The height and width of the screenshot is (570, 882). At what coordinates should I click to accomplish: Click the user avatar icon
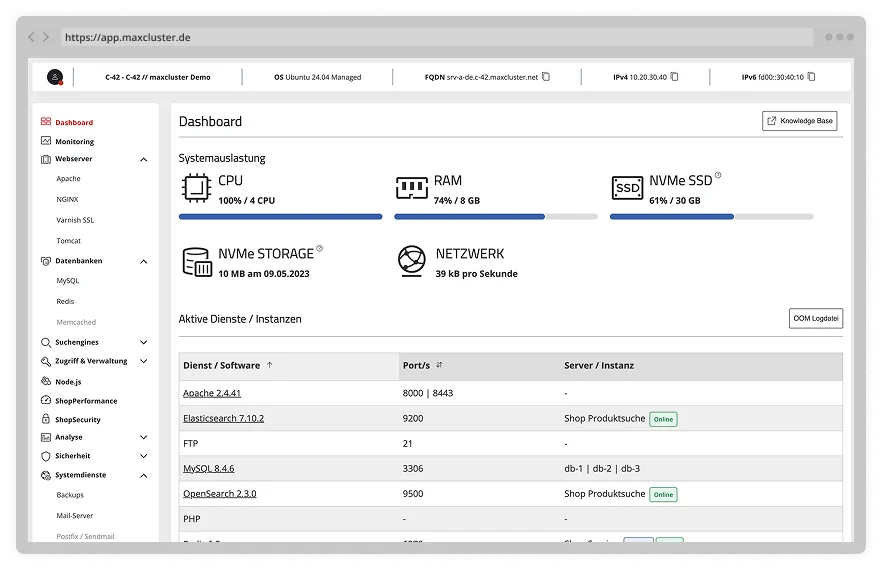tap(55, 77)
